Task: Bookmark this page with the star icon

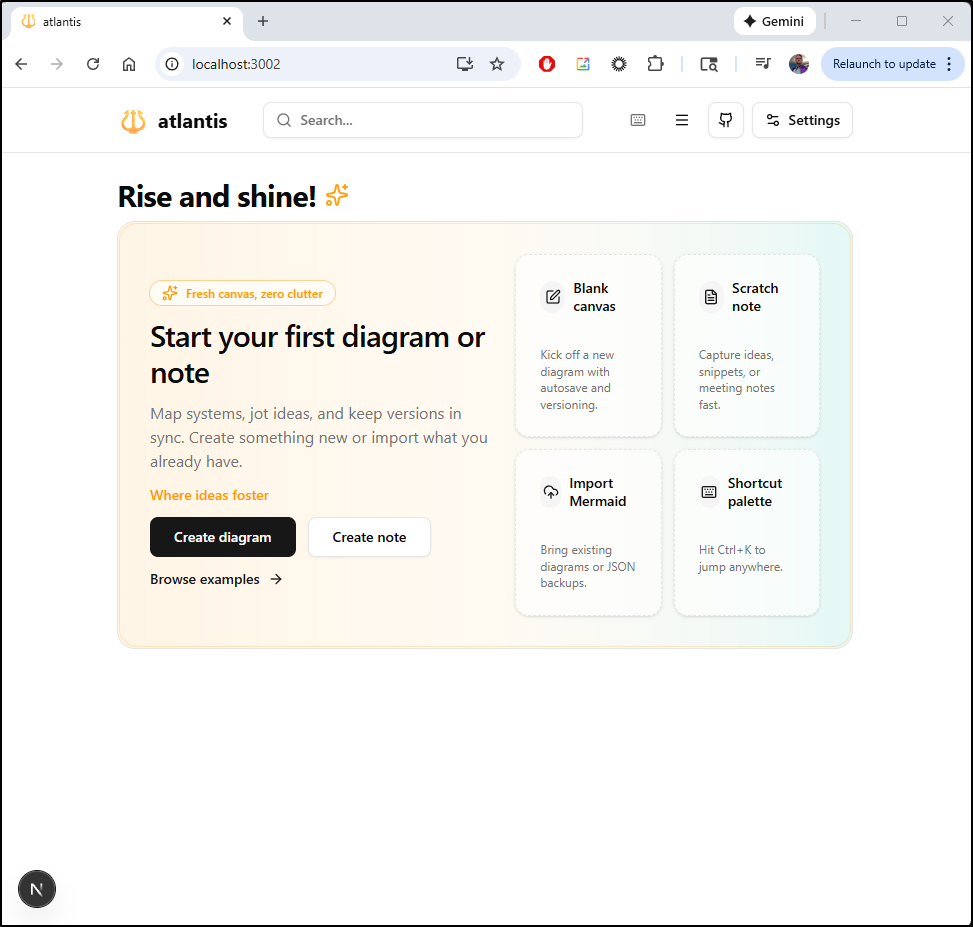Action: tap(497, 64)
